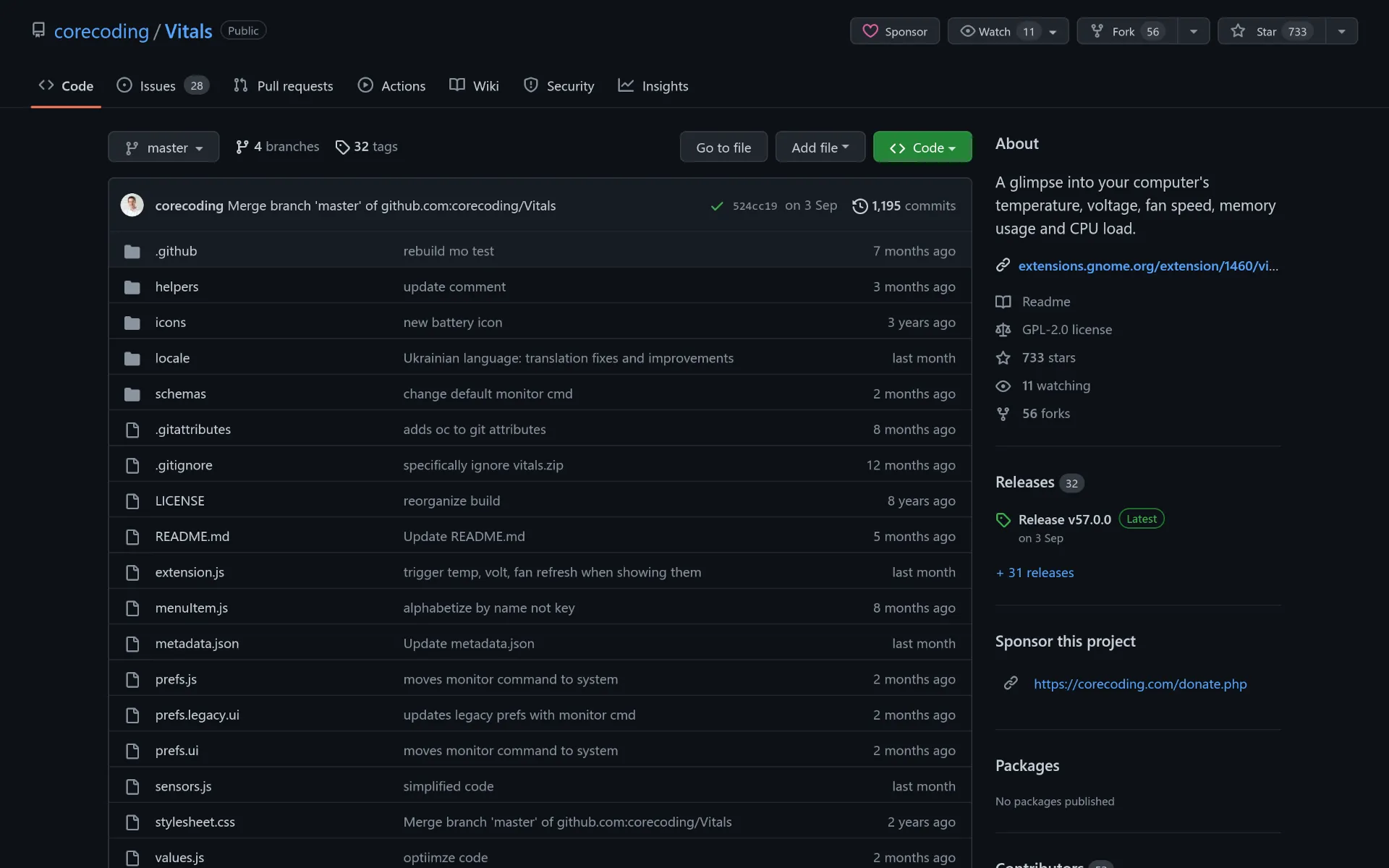Click the green commit status checkmark

point(717,206)
